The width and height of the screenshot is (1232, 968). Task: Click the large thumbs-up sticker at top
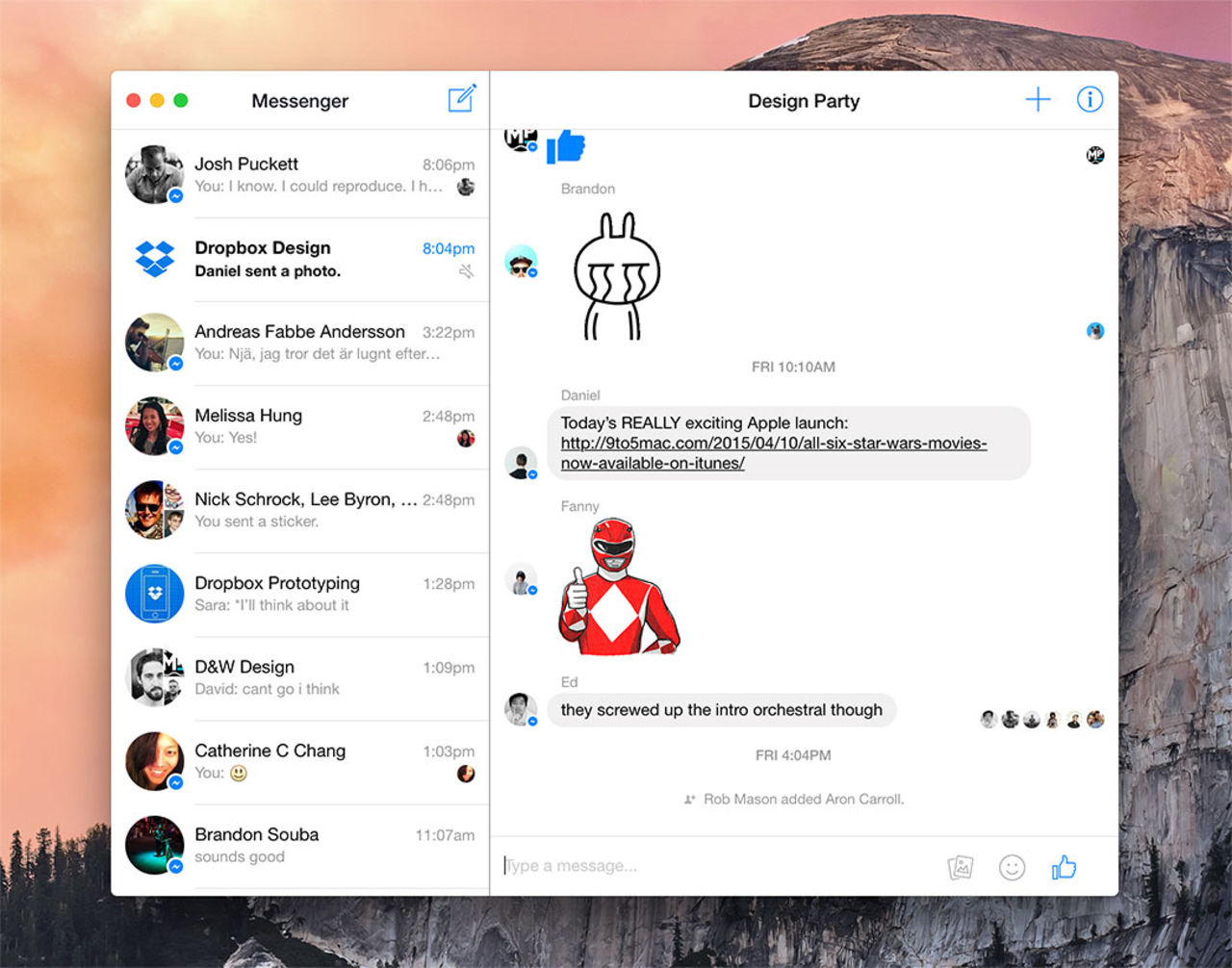[x=566, y=146]
